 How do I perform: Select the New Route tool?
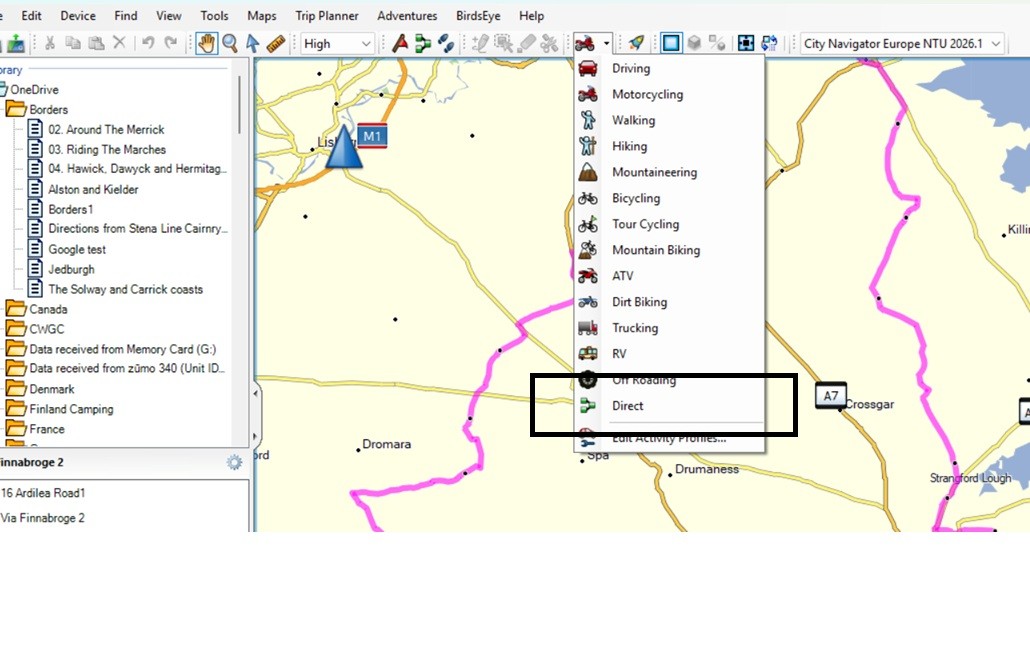pos(423,43)
